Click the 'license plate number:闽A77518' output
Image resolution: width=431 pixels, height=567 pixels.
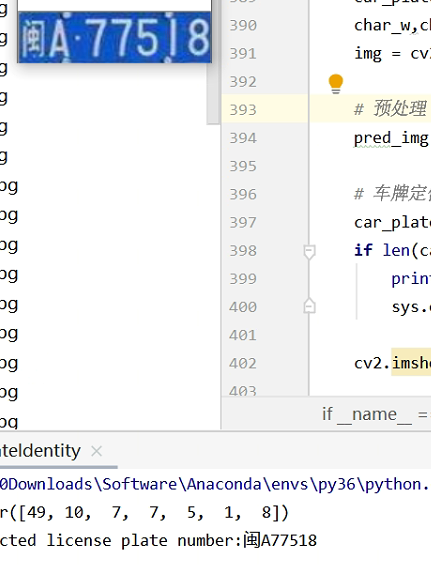[182, 541]
